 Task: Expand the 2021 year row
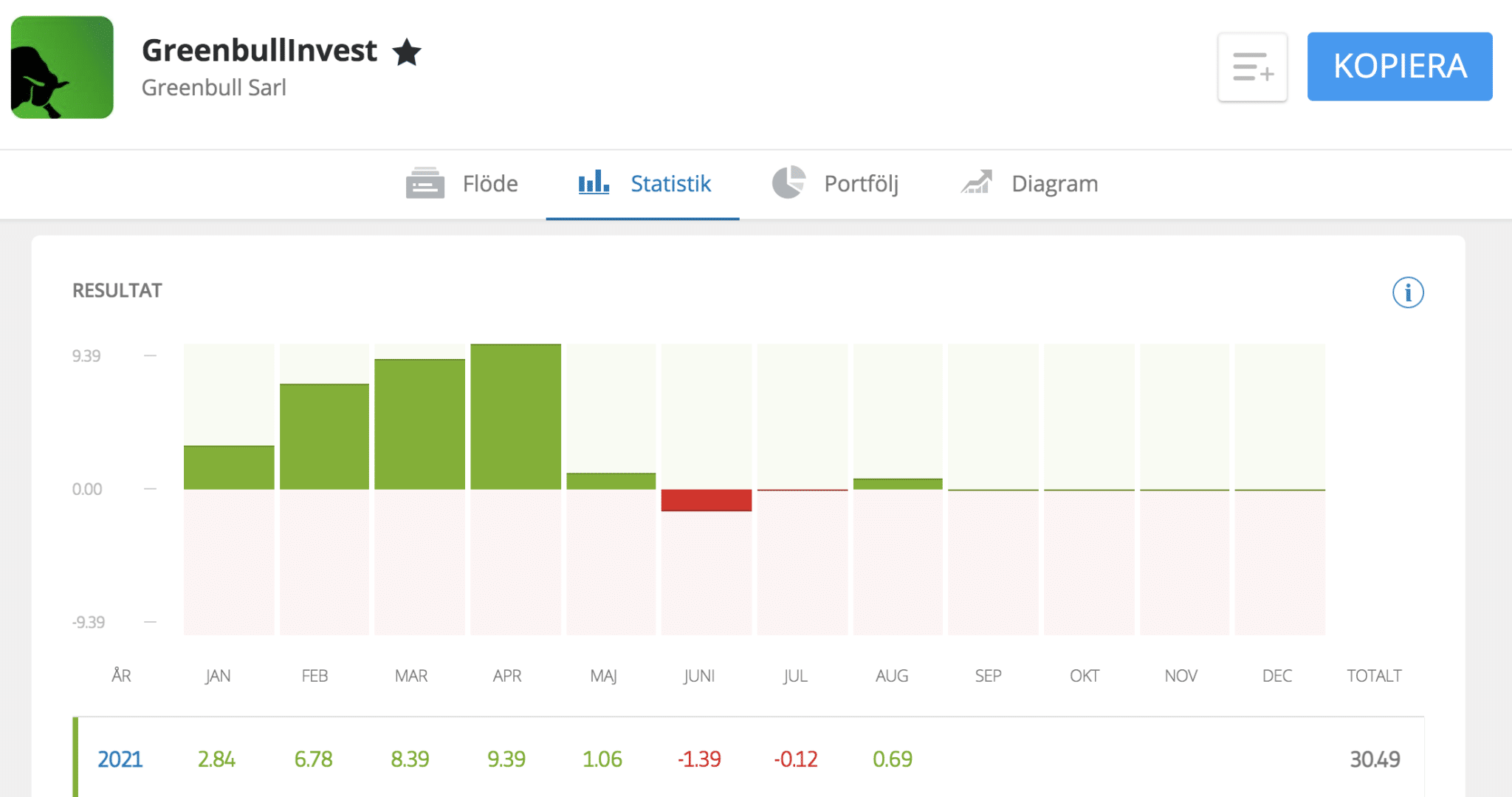pyautogui.click(x=120, y=759)
